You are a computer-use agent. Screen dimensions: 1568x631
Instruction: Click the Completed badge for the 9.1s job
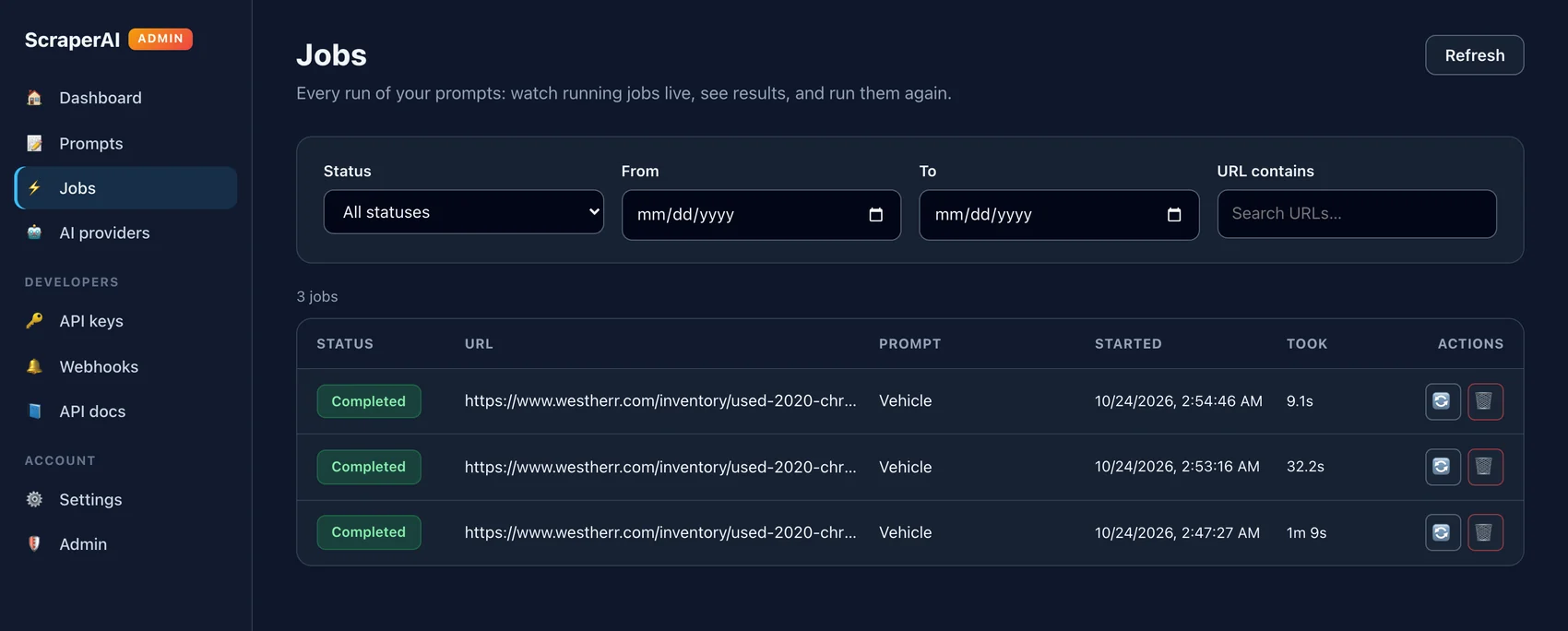(369, 401)
